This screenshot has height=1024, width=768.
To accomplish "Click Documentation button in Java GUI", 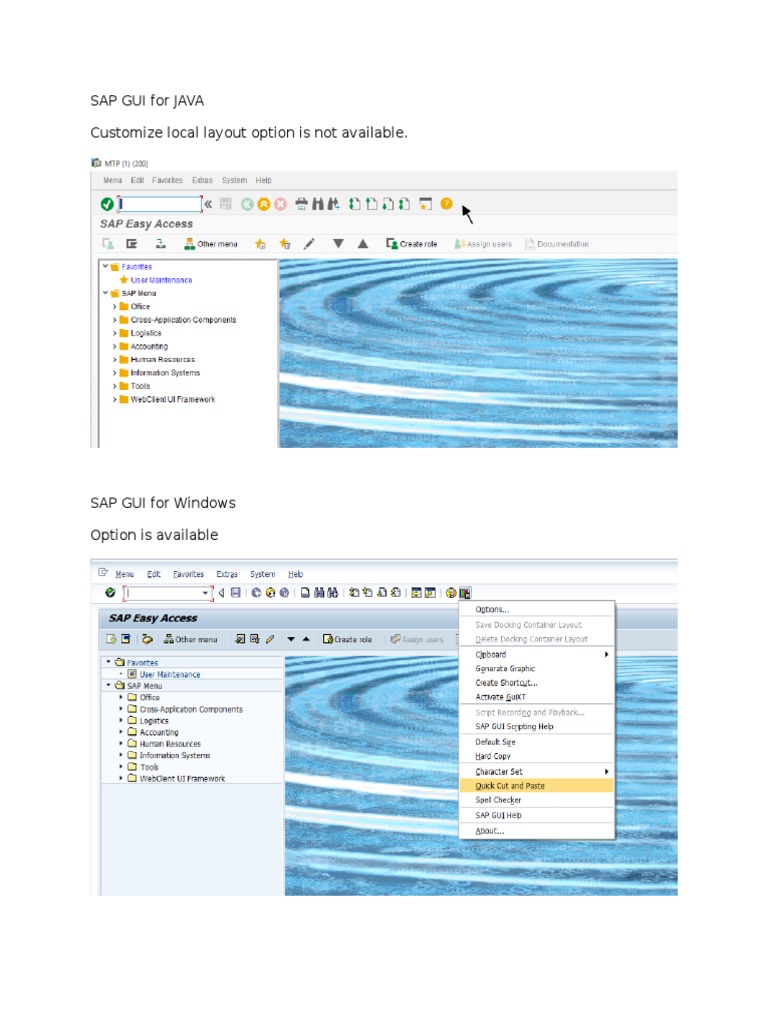I will [557, 244].
